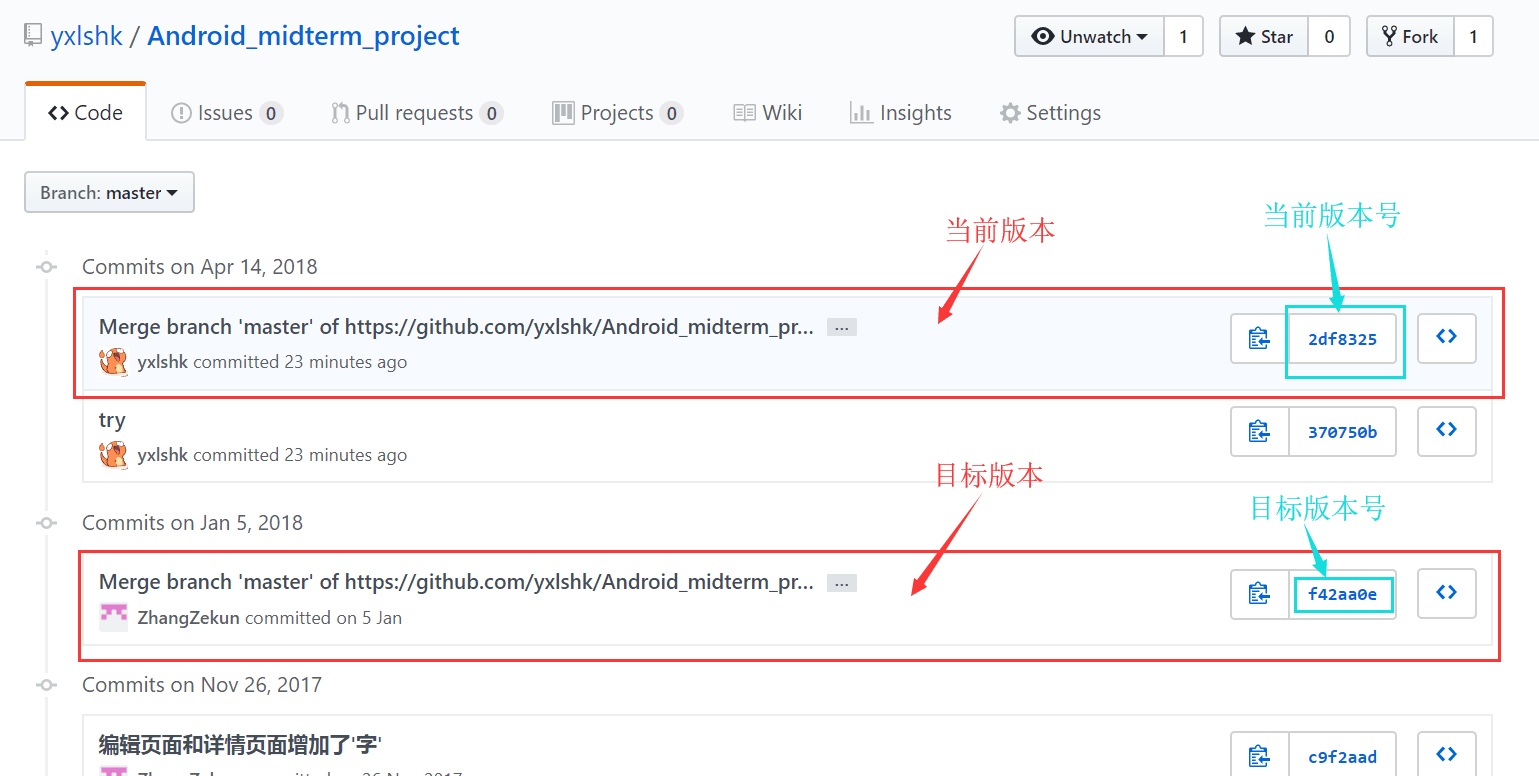Screen dimensions: 1539x776
Task: Switch to the Pull requests tab
Action: pyautogui.click(x=417, y=113)
